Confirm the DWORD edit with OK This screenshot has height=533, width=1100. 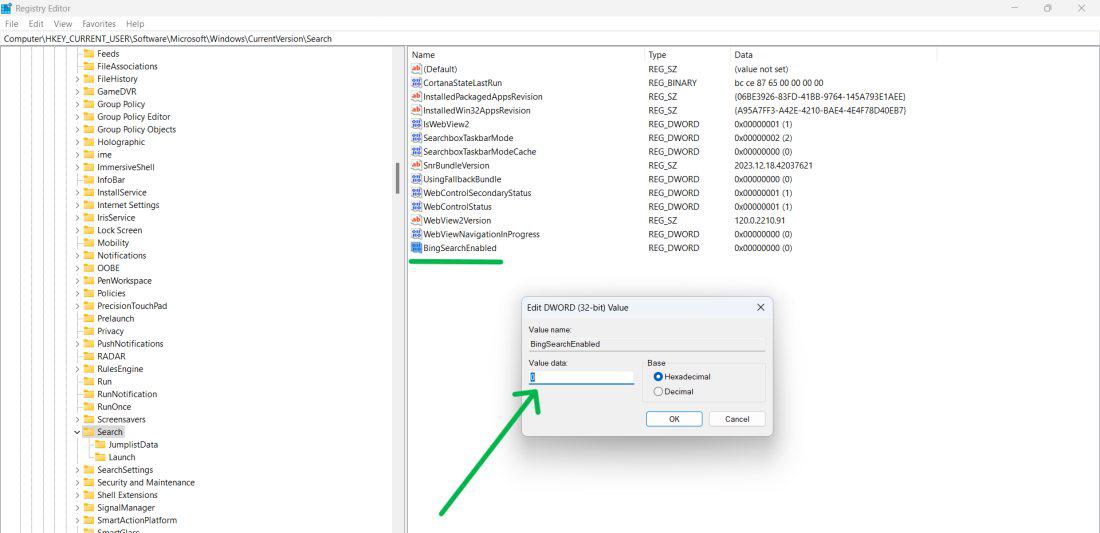(674, 419)
